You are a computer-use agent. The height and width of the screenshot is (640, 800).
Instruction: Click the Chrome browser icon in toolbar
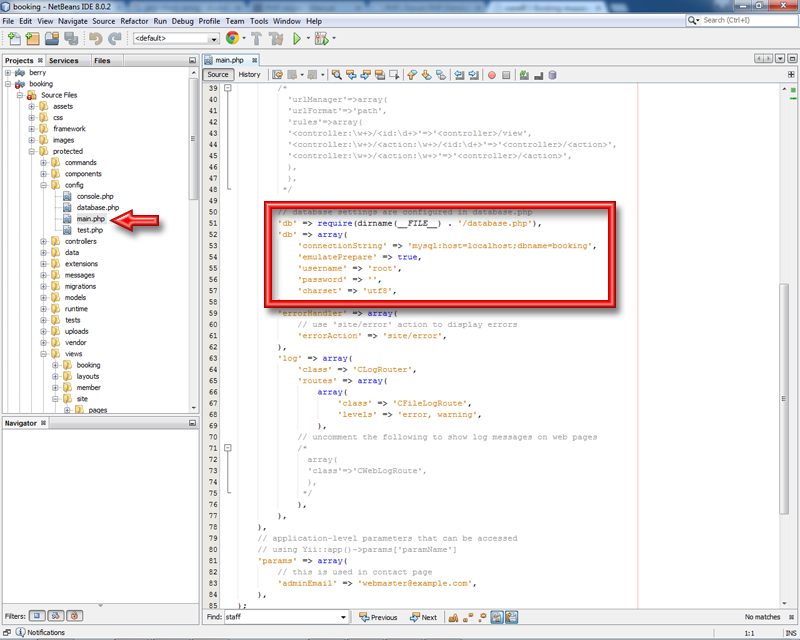pyautogui.click(x=232, y=38)
